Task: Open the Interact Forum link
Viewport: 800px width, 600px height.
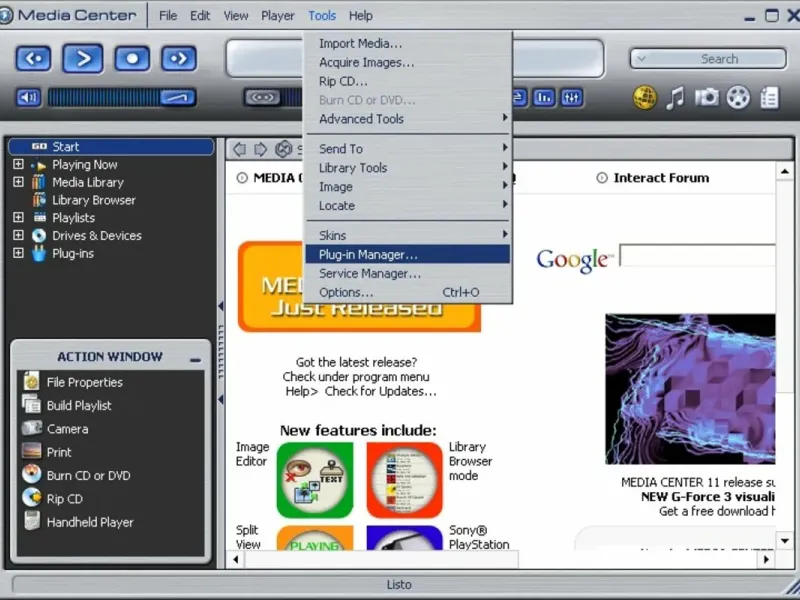Action: tap(661, 178)
